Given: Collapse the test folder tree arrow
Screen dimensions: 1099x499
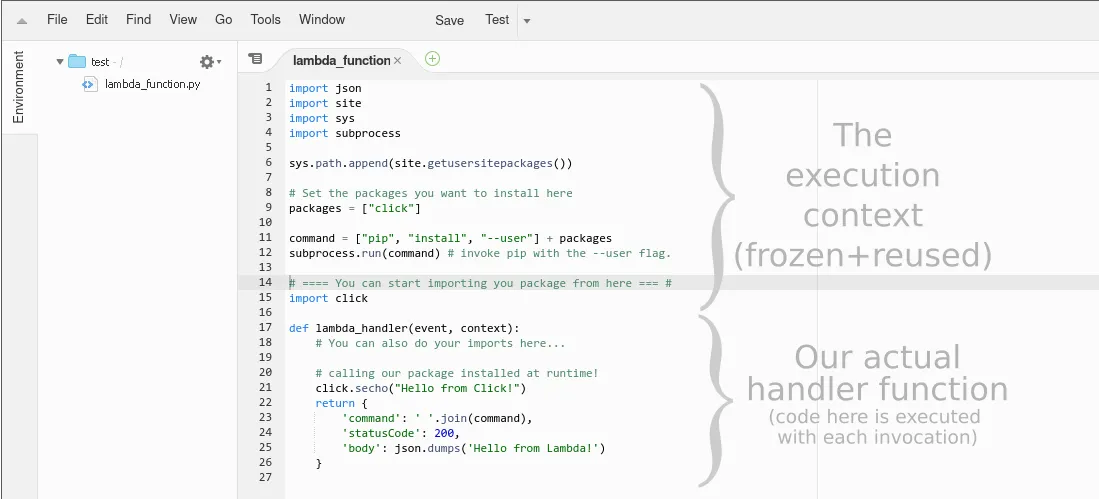Looking at the screenshot, I should point(60,62).
